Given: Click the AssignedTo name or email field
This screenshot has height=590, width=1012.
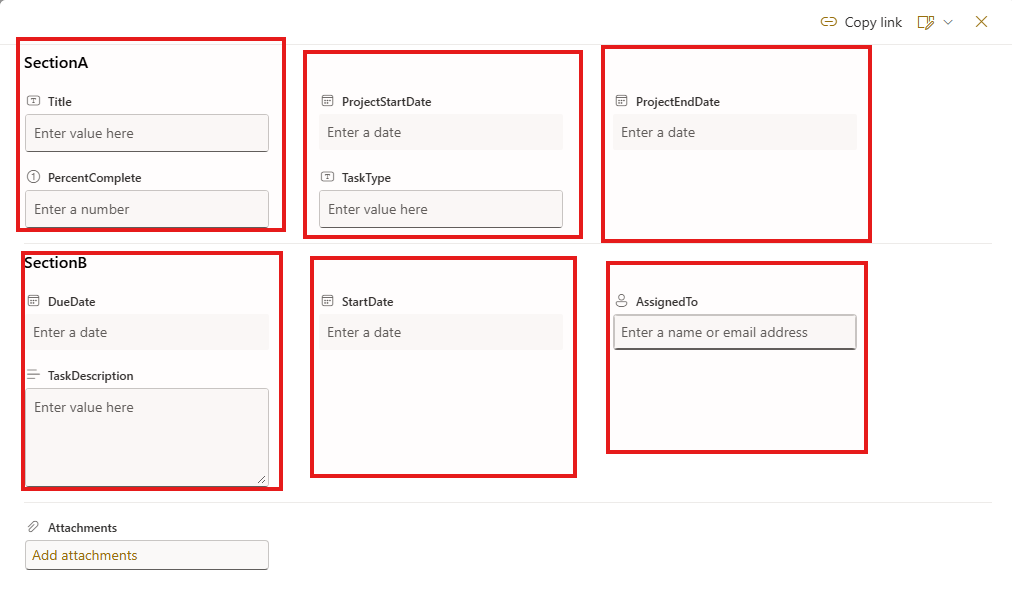Looking at the screenshot, I should coord(735,332).
